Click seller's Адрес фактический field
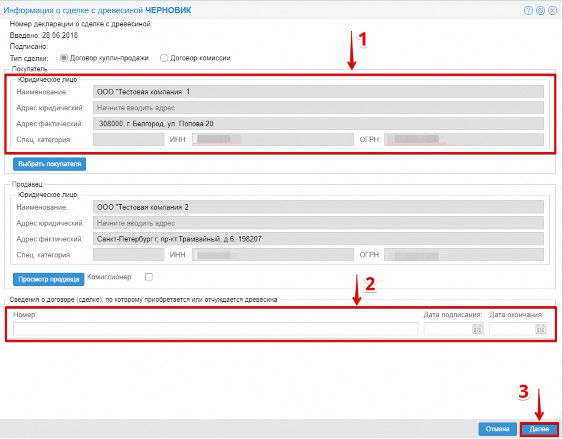This screenshot has height=439, width=563. click(318, 239)
